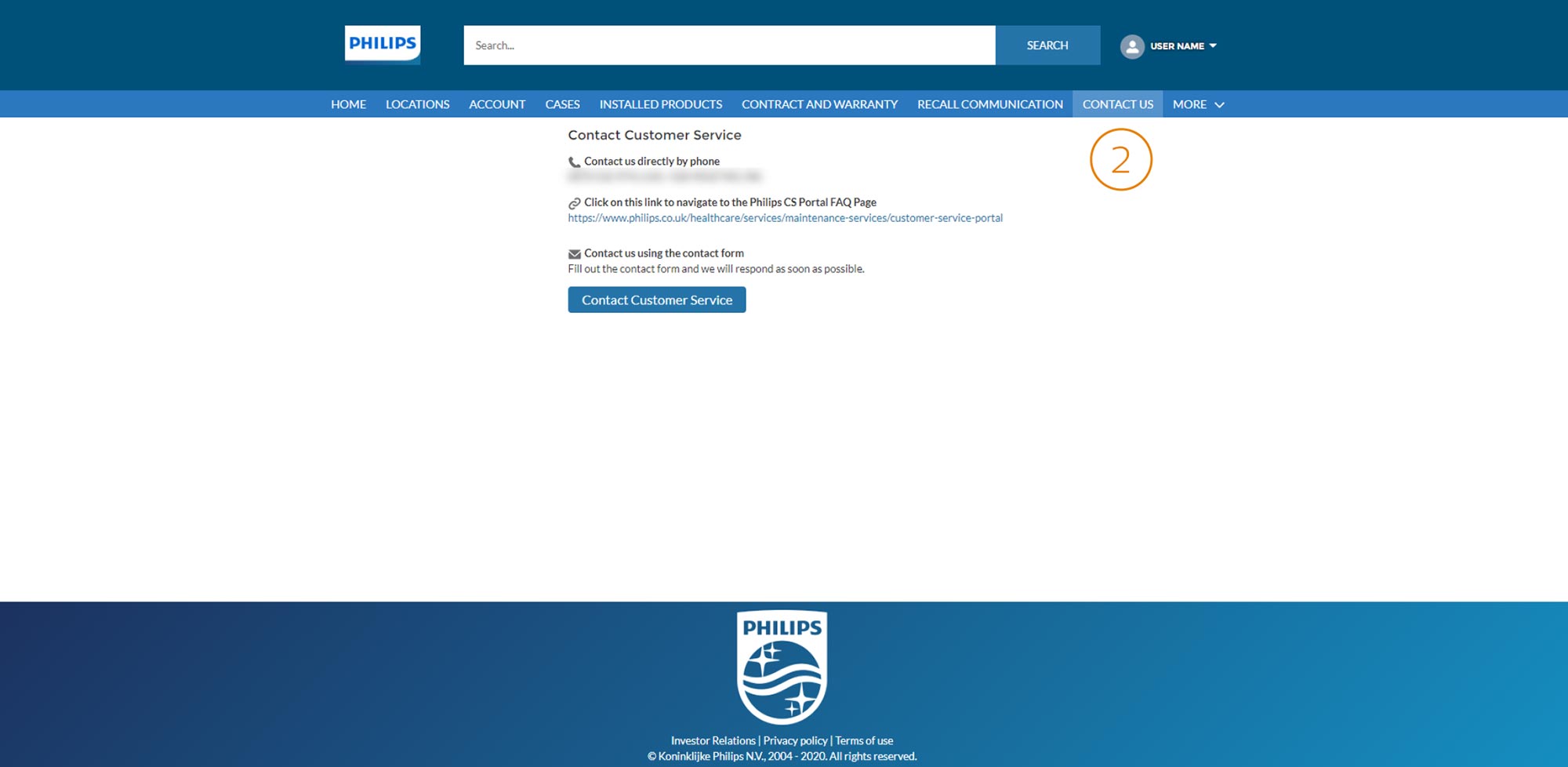Open INSTALLED PRODUCTS in the navigation bar

(x=660, y=104)
